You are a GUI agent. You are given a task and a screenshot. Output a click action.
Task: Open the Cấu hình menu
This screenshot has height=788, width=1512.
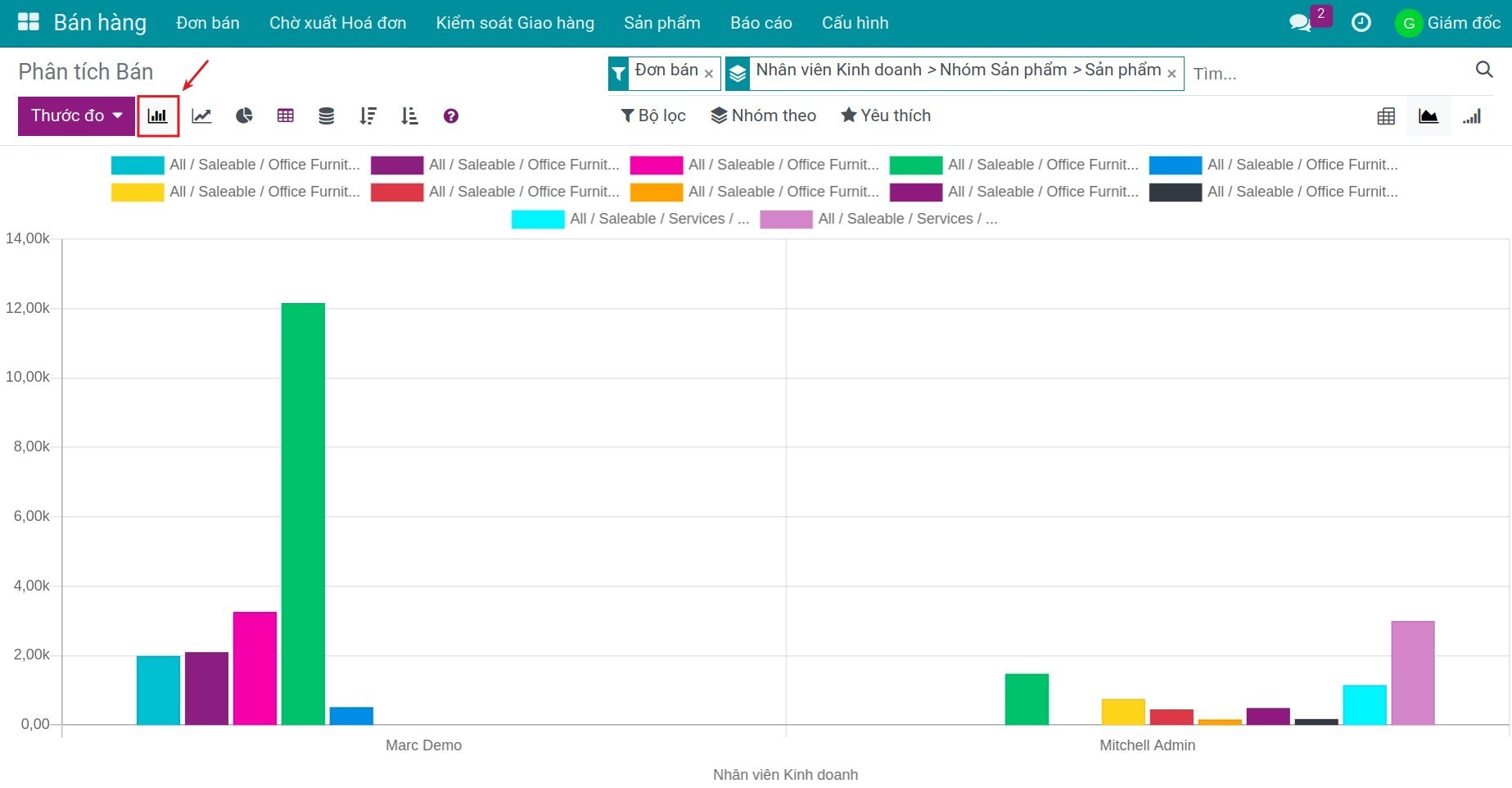pos(855,23)
